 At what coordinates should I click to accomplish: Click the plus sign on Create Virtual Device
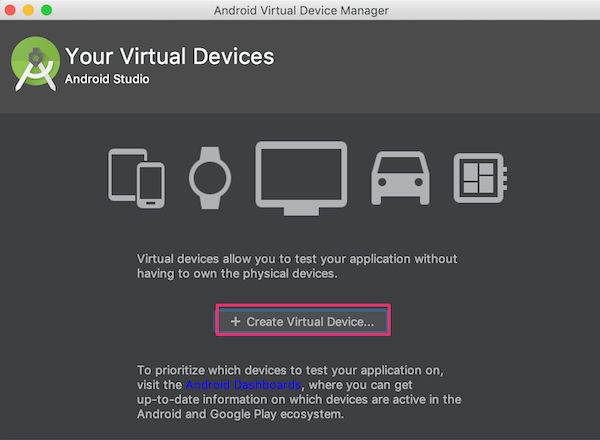click(236, 322)
